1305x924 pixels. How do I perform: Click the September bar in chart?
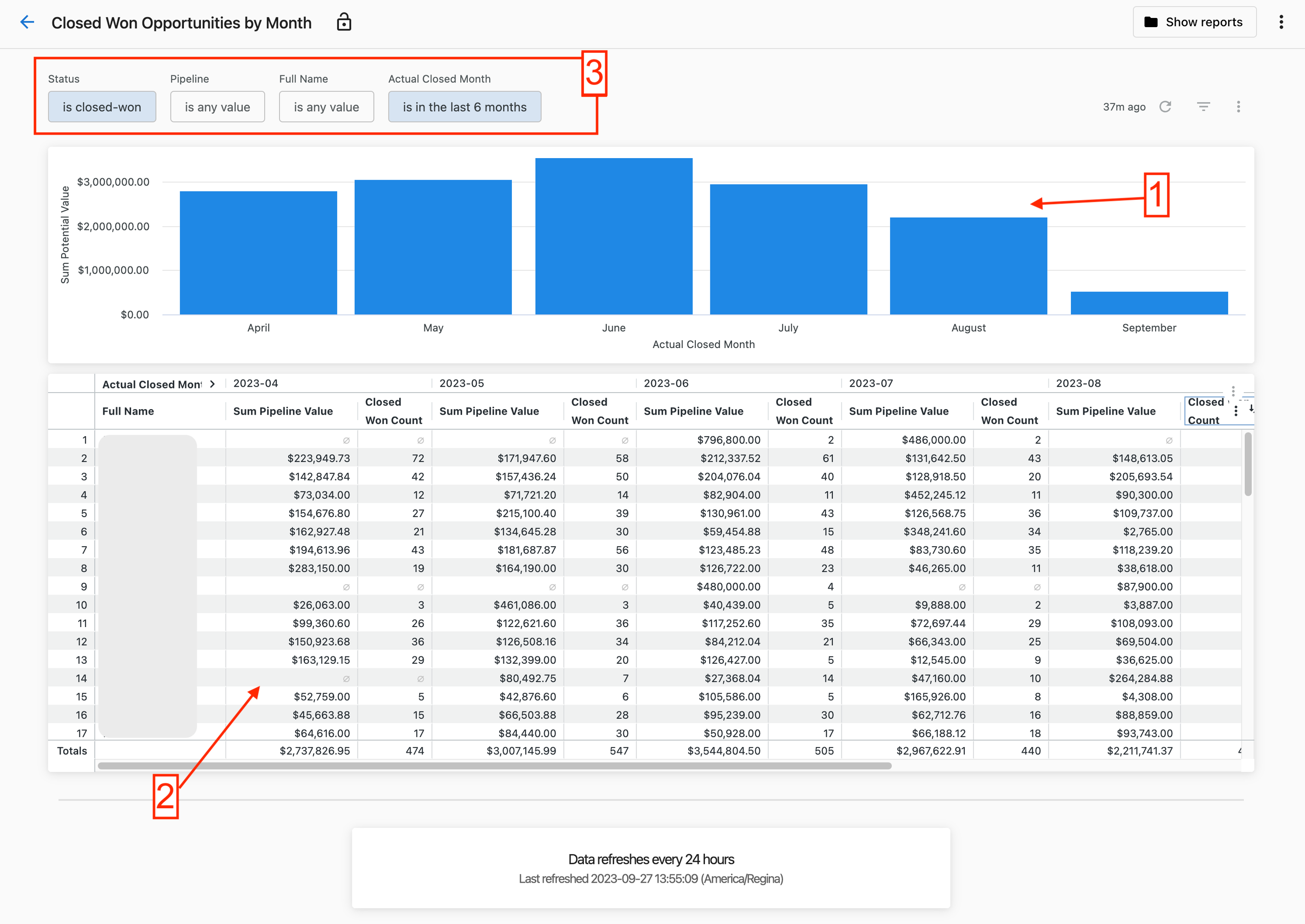pos(1149,302)
